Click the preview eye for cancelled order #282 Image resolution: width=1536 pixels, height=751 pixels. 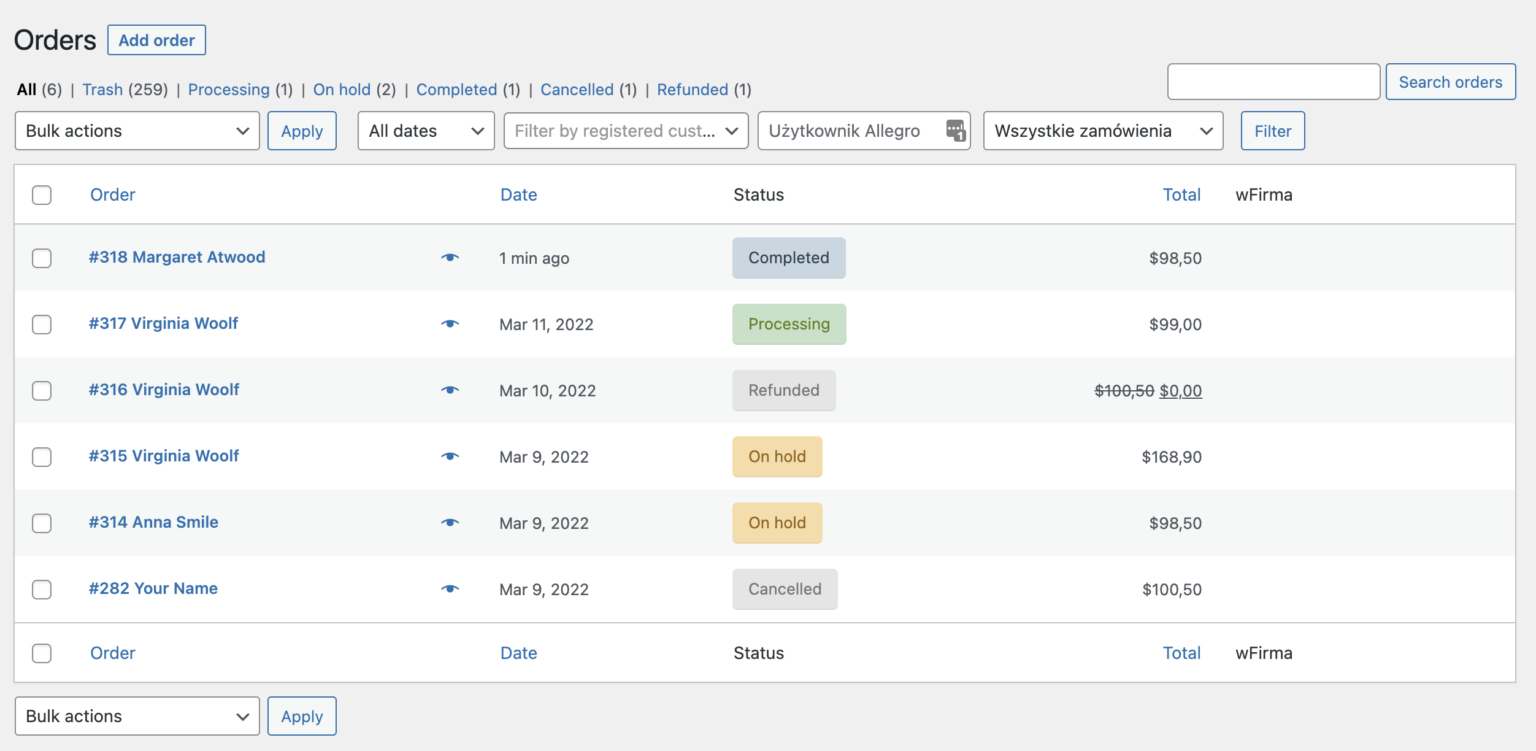[449, 589]
